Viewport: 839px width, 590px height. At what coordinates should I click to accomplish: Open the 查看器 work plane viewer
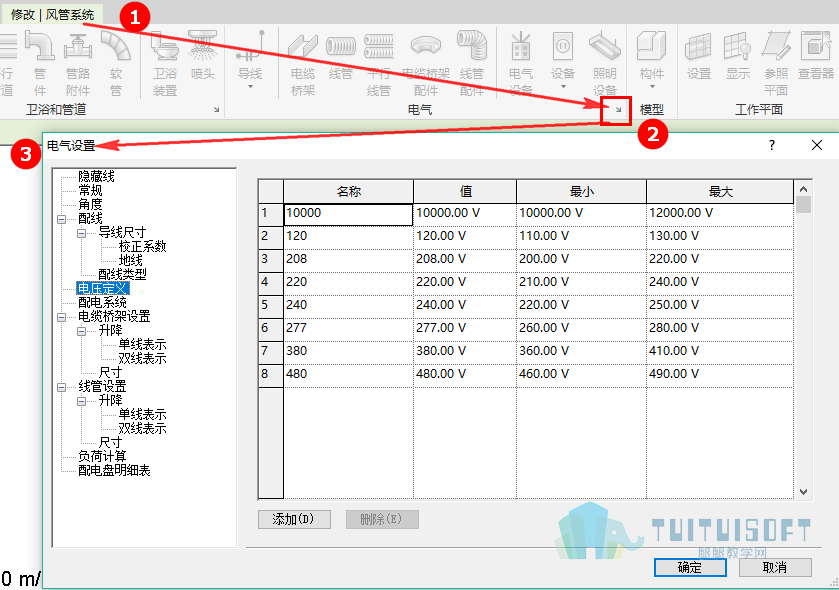816,56
